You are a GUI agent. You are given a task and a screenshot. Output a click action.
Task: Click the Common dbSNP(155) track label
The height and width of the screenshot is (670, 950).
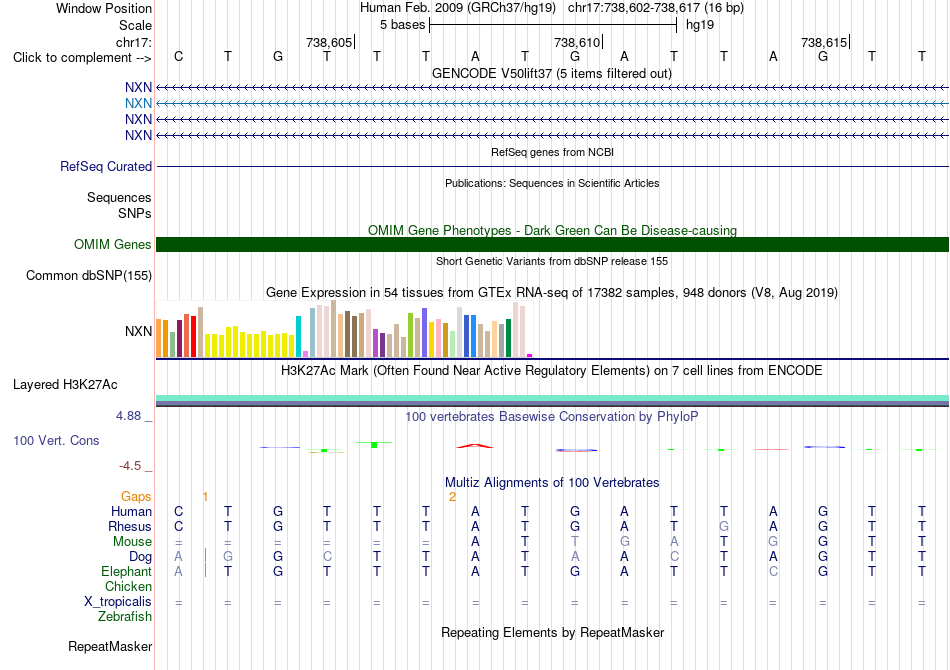coord(88,276)
